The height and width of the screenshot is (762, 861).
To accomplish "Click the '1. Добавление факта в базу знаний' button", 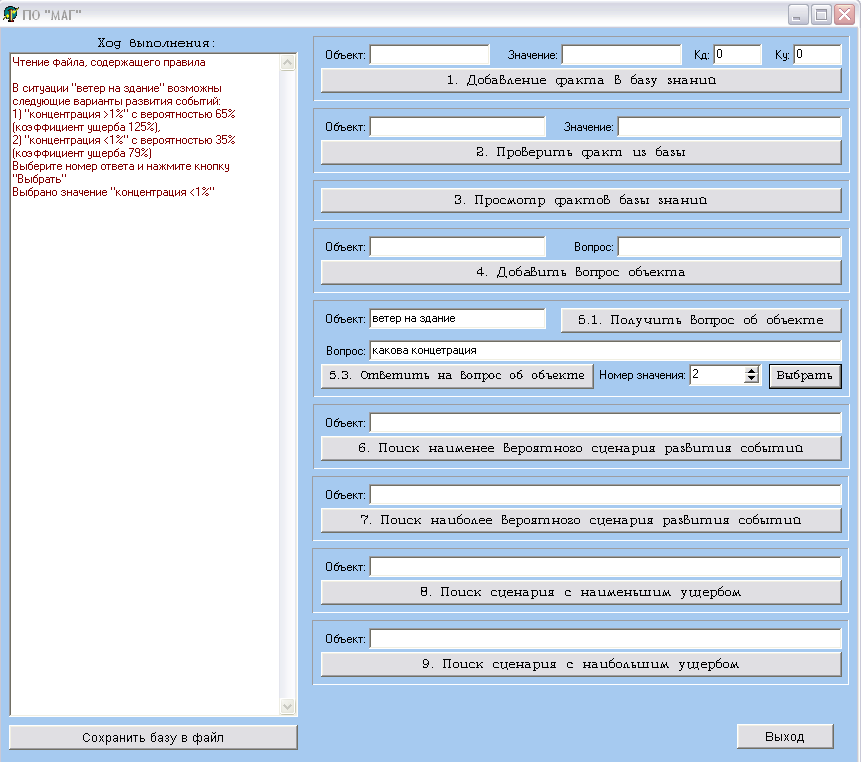I will tap(581, 80).
